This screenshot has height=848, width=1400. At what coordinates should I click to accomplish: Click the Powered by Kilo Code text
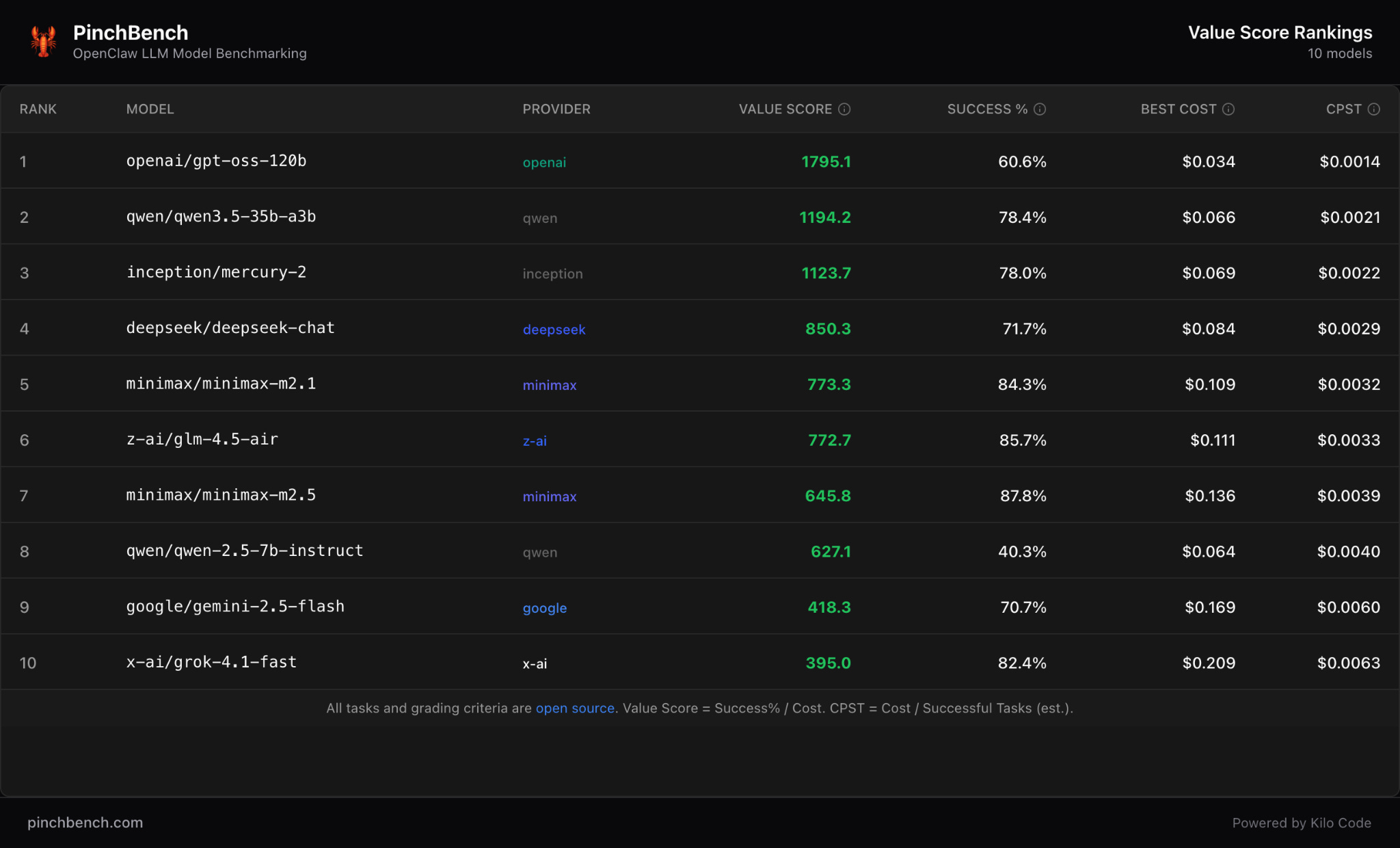(1301, 823)
